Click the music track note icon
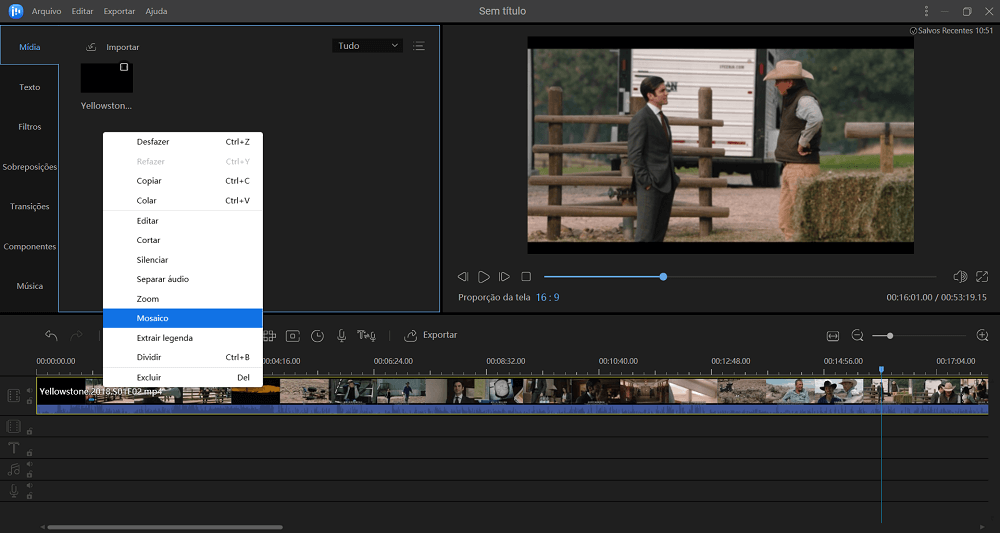Screen dimensions: 1000x533 [x=13, y=470]
